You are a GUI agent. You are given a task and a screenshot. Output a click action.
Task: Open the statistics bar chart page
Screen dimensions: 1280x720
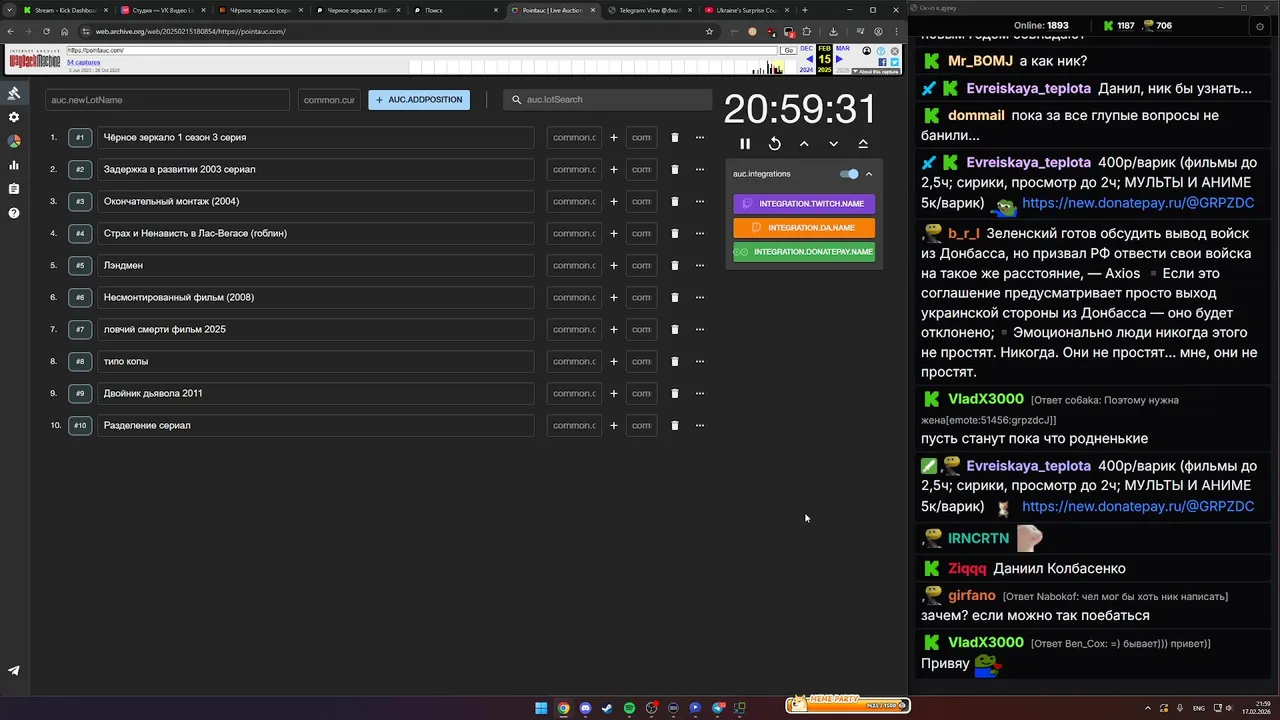click(14, 165)
